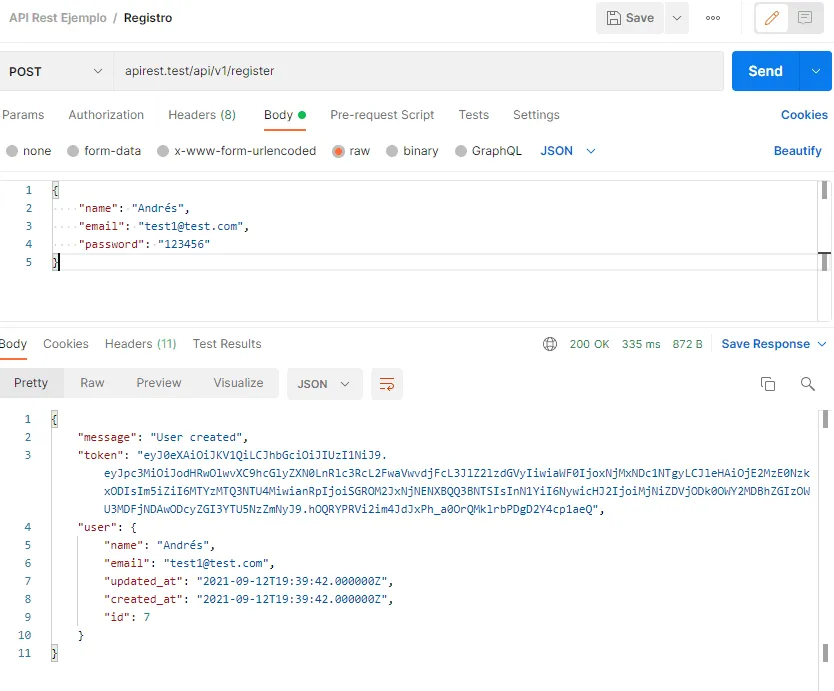Beautify the JSON request body
Viewport: 834px width, 691px height.
(x=797, y=150)
